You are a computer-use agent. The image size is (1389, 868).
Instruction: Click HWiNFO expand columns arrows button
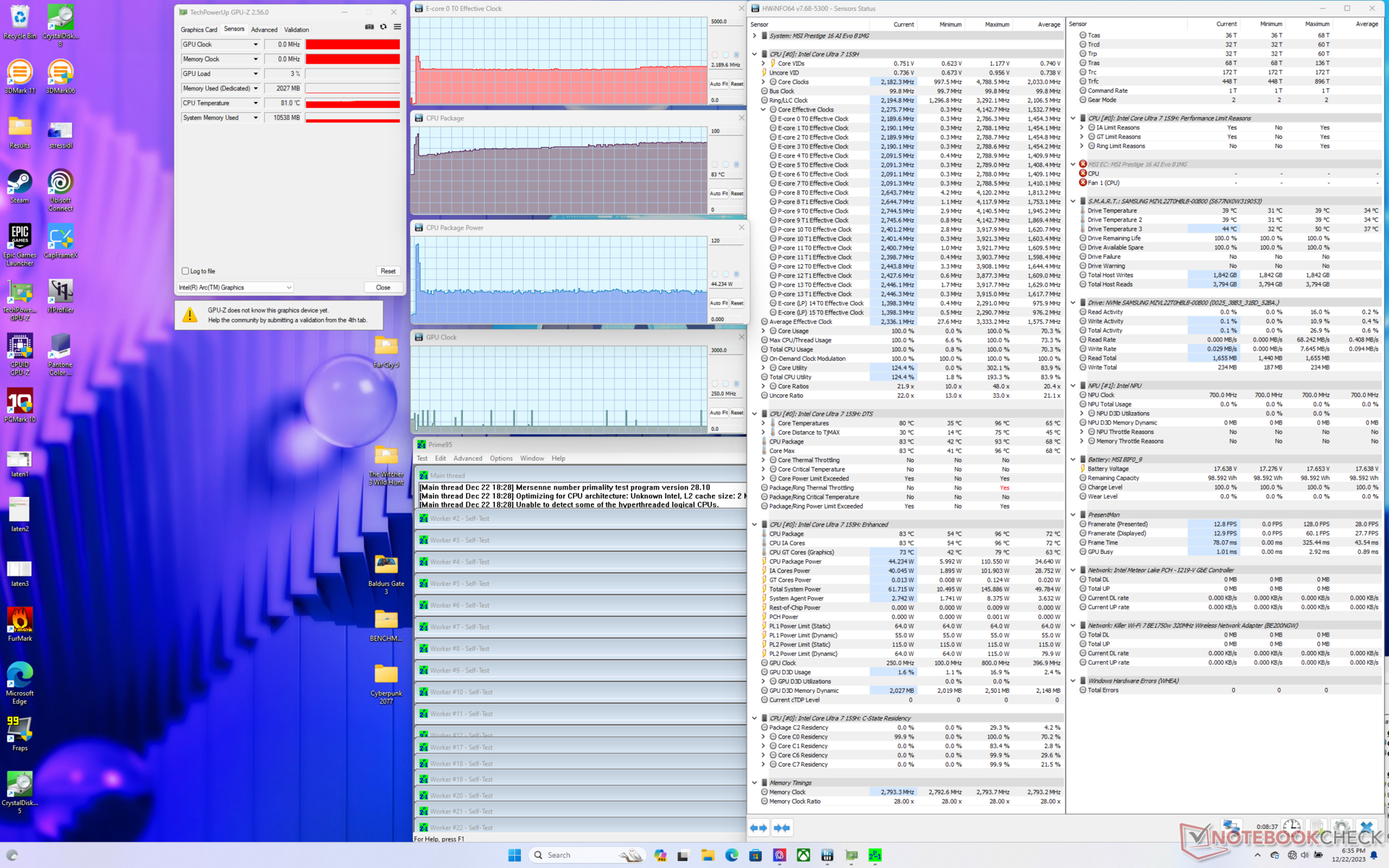pos(758,827)
